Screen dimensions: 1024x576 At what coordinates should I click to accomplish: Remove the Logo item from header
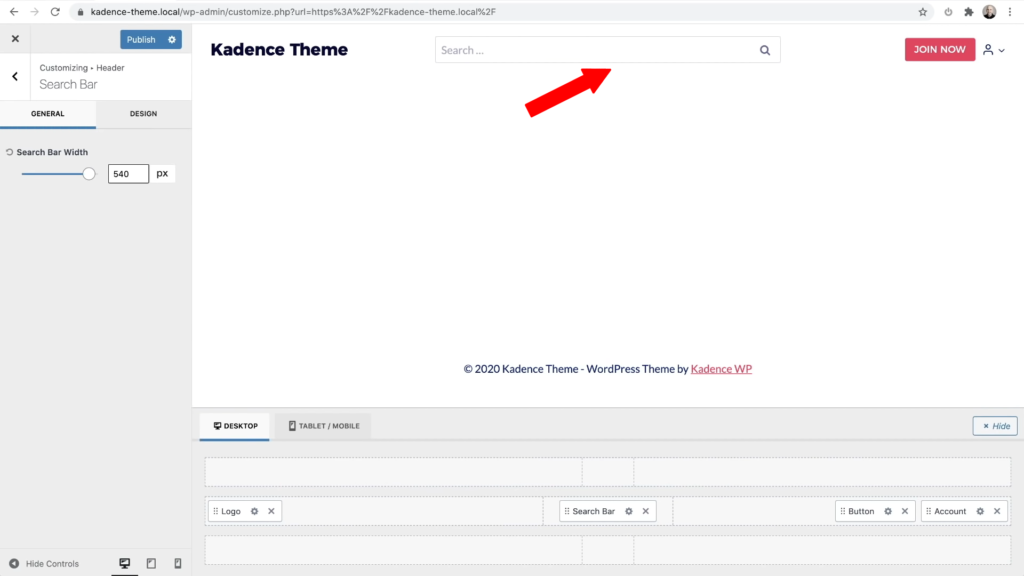[271, 511]
